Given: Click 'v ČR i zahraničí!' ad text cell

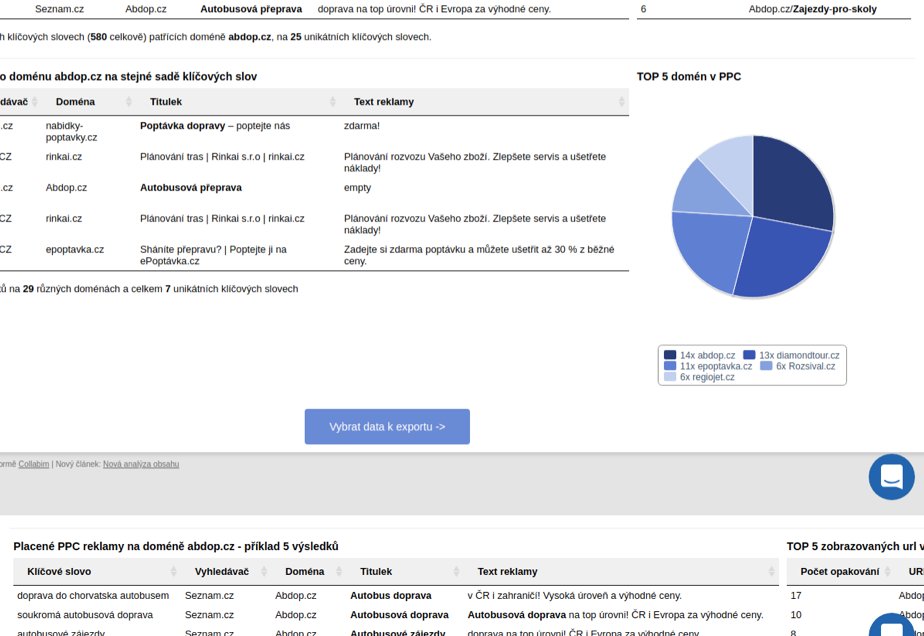Looking at the screenshot, I should click(x=575, y=595).
